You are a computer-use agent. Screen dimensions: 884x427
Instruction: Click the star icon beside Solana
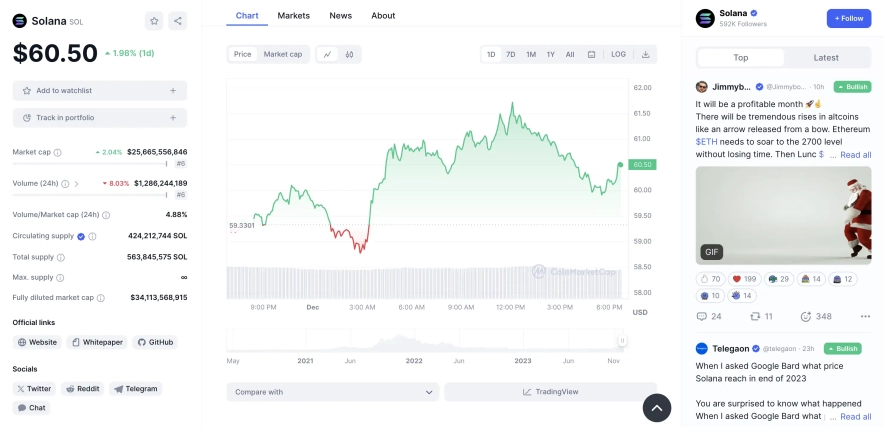point(154,20)
